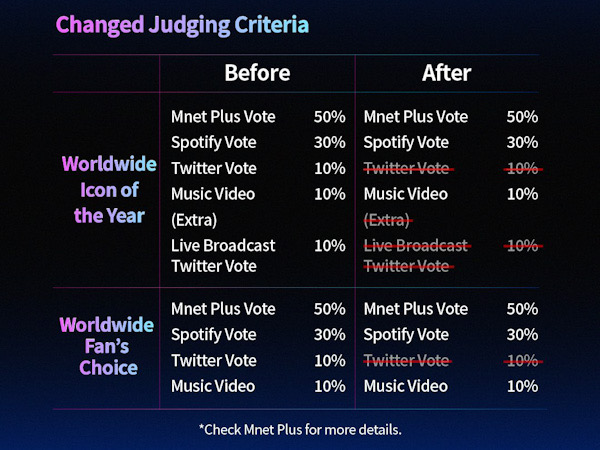Viewport: 600px width, 450px height.
Task: Click 50% beside Fan's Choice After Mnet Plus Vote
Action: [x=522, y=309]
